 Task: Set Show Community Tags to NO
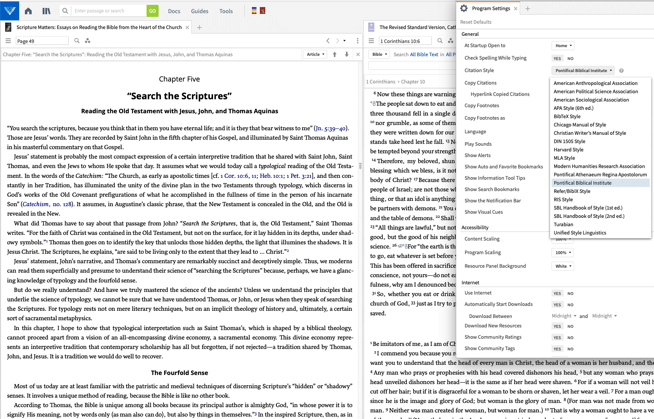(570, 349)
